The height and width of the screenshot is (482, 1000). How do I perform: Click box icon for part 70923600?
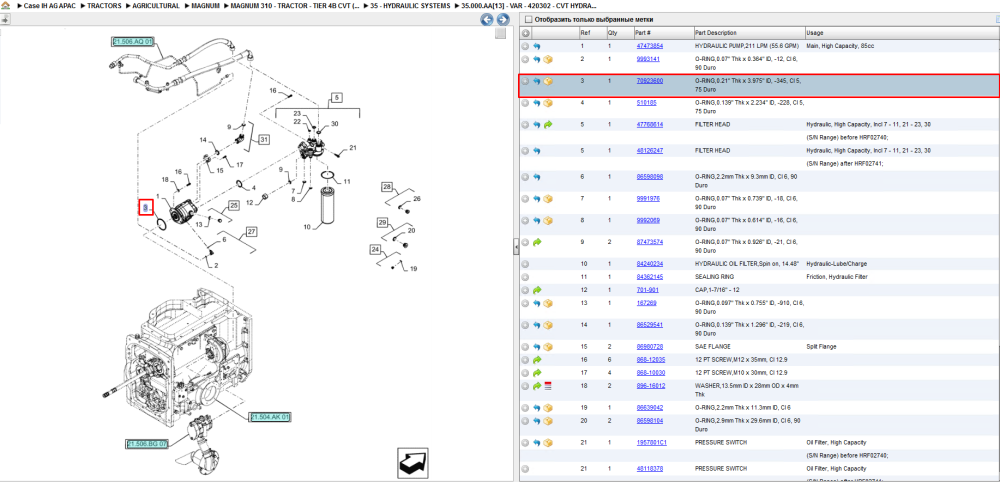tap(548, 82)
